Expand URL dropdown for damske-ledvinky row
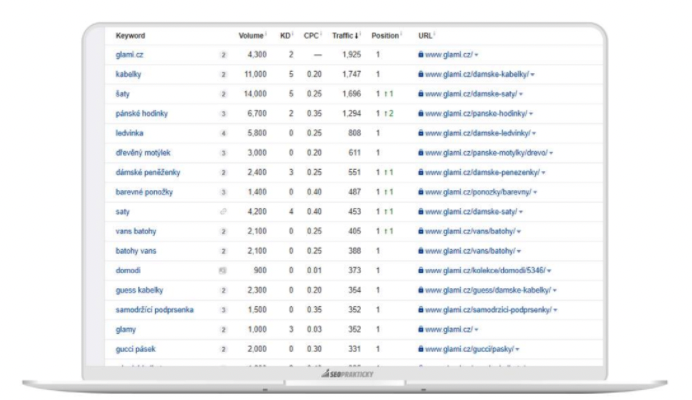Viewport: 692px width, 400px height. click(534, 133)
